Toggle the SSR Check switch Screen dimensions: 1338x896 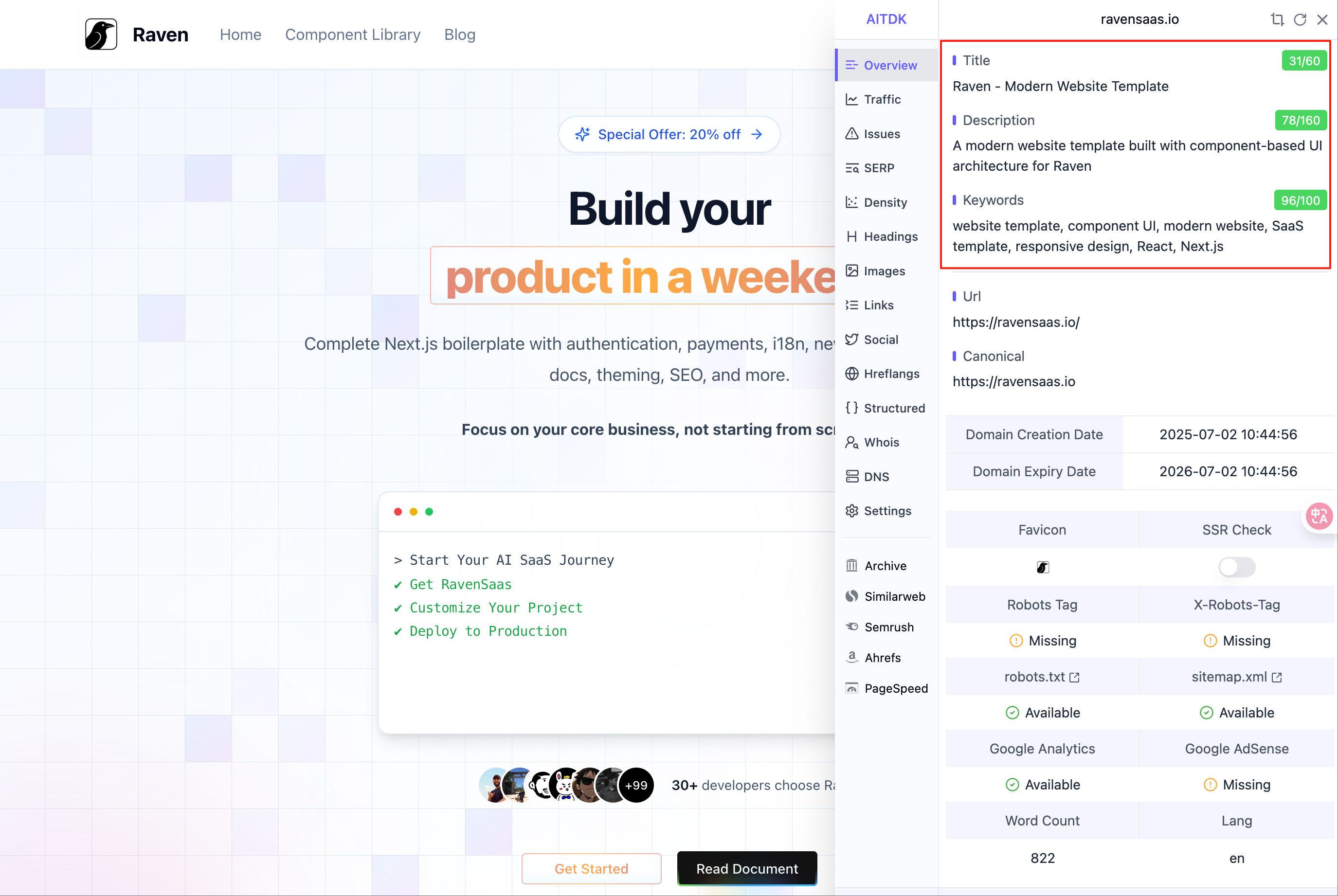pos(1236,567)
